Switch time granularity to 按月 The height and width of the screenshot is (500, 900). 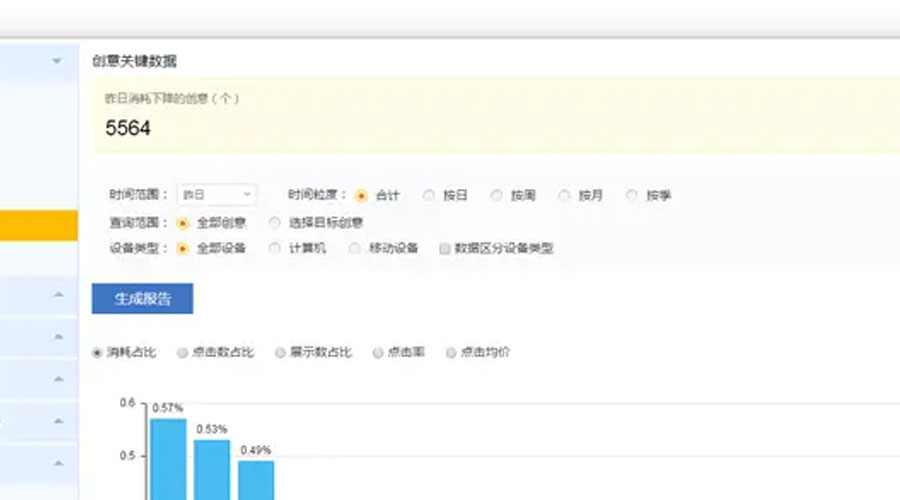pyautogui.click(x=564, y=196)
